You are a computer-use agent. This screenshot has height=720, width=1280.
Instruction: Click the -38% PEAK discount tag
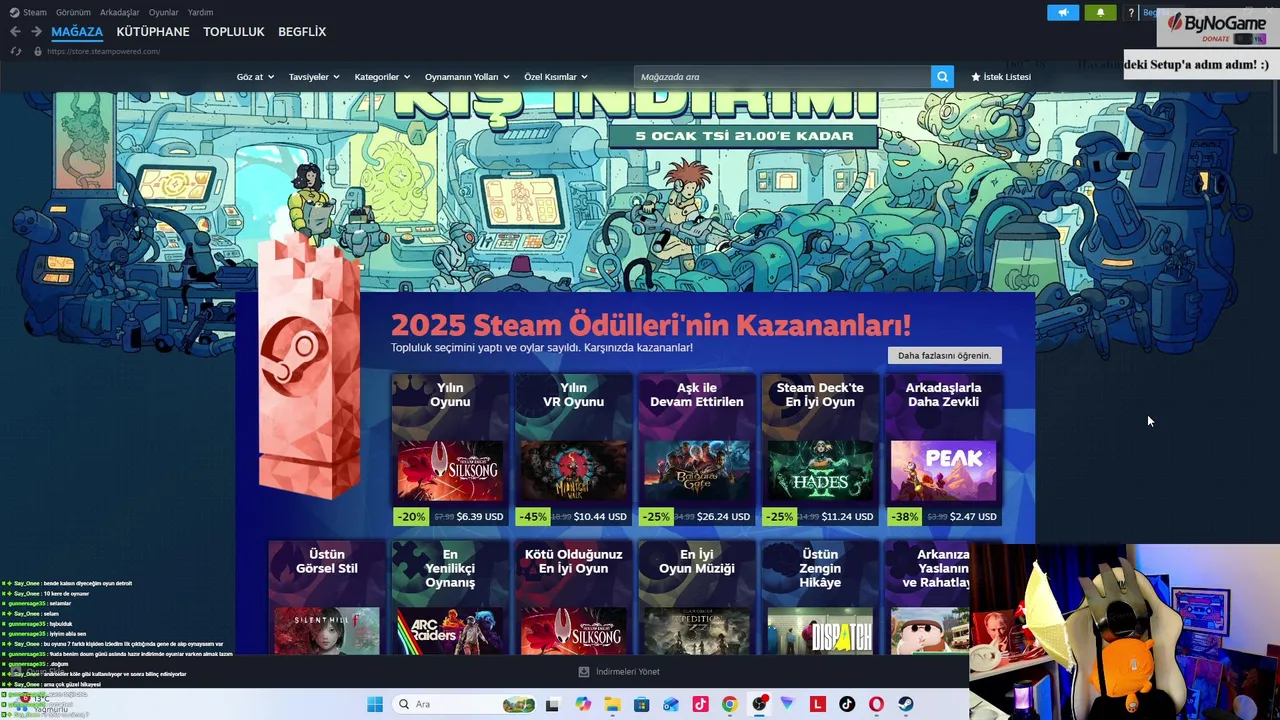tap(905, 517)
